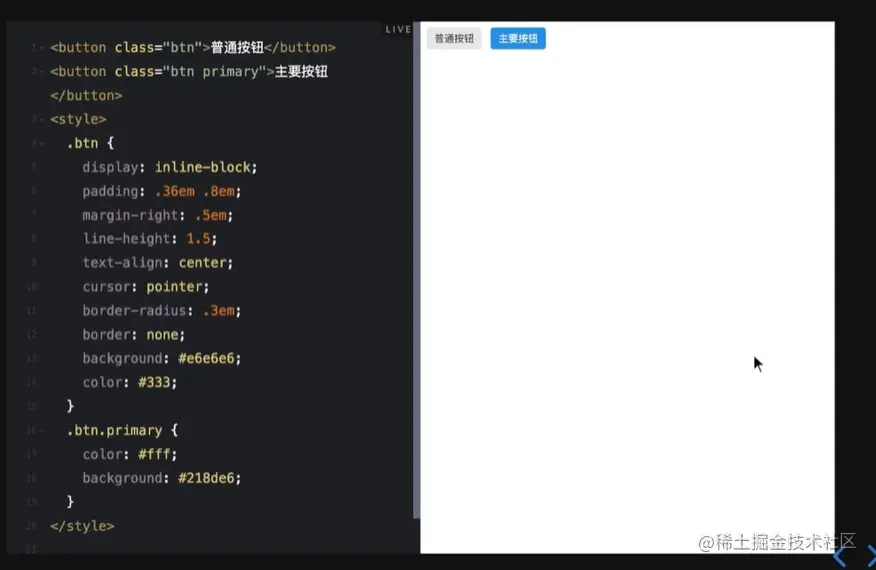Click the standalone '</button>' closing tag line
Screen dimensions: 876x570
(x=86, y=96)
